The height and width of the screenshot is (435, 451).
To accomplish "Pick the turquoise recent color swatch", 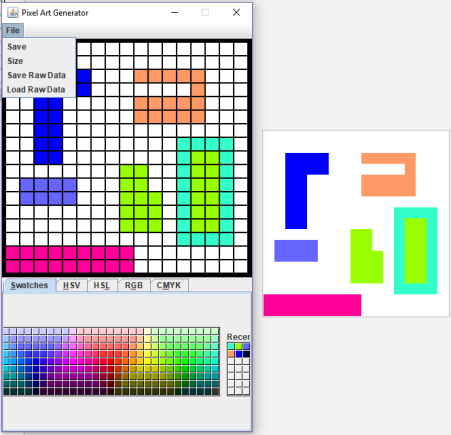I will [231, 346].
